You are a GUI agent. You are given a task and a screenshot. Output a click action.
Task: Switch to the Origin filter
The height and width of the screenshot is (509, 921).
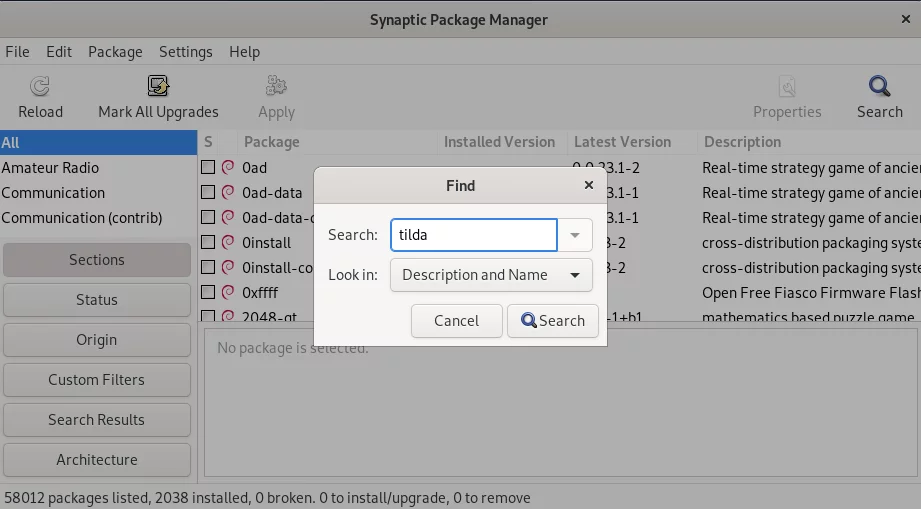[97, 339]
